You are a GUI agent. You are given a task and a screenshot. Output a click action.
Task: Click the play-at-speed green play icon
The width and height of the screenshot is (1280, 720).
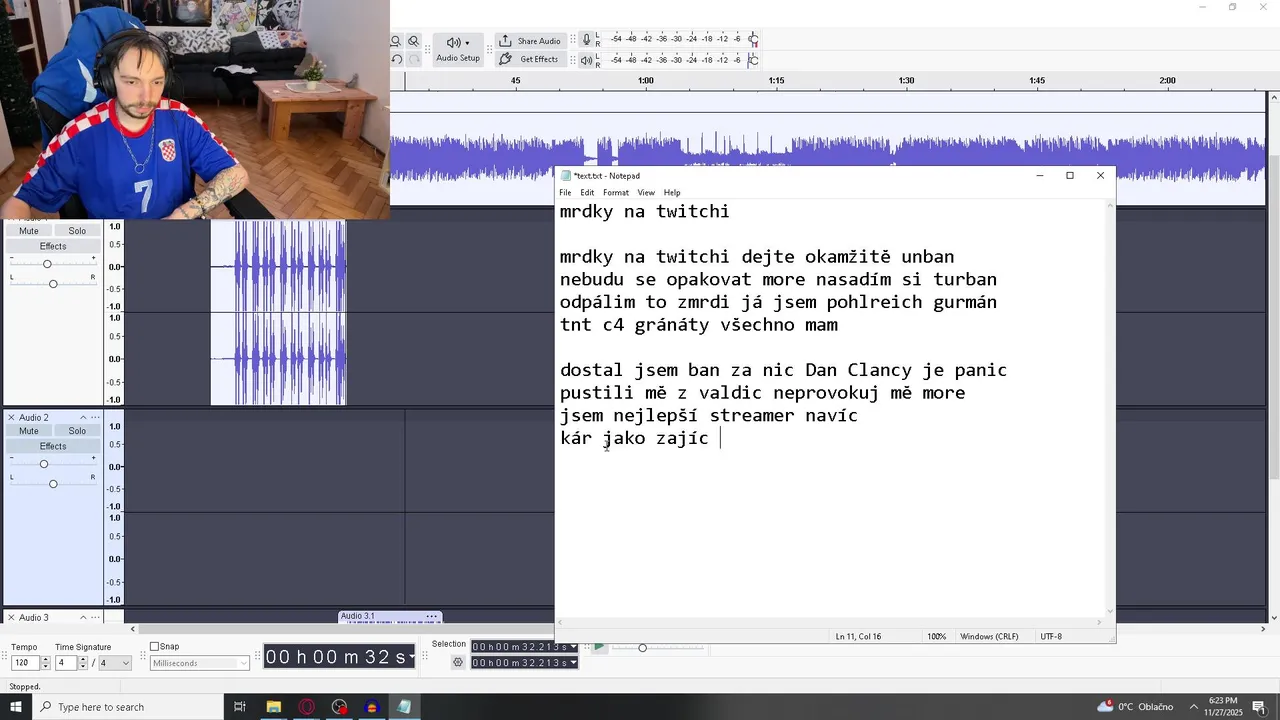coord(598,647)
